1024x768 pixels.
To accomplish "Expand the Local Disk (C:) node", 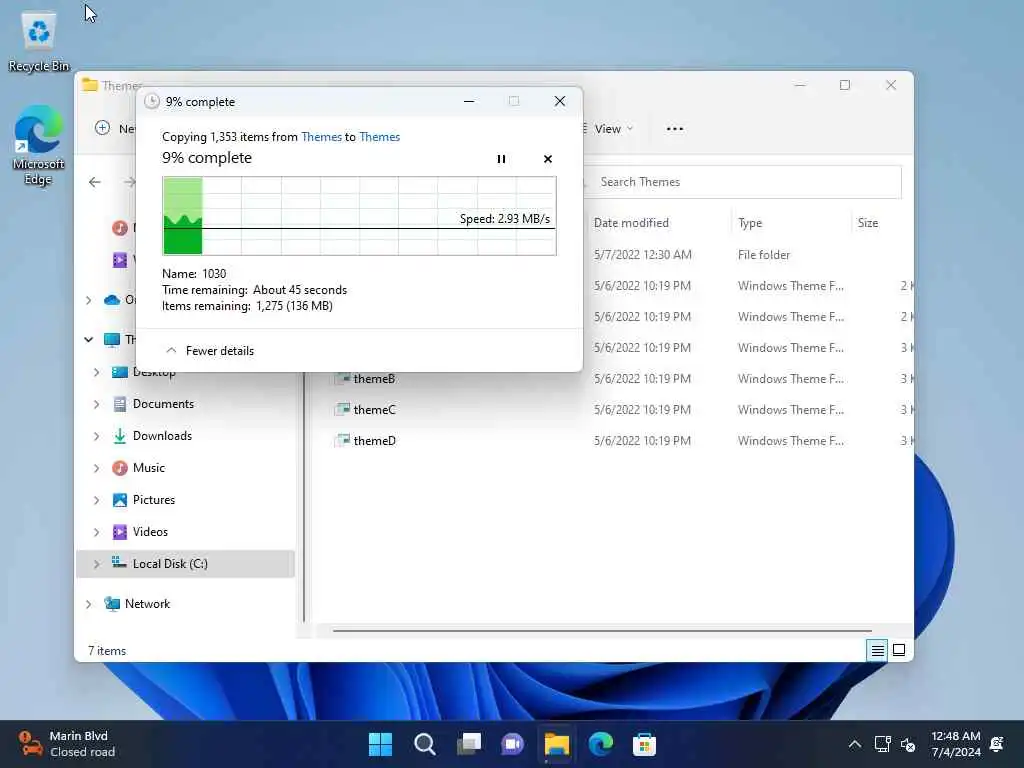I will pos(97,564).
